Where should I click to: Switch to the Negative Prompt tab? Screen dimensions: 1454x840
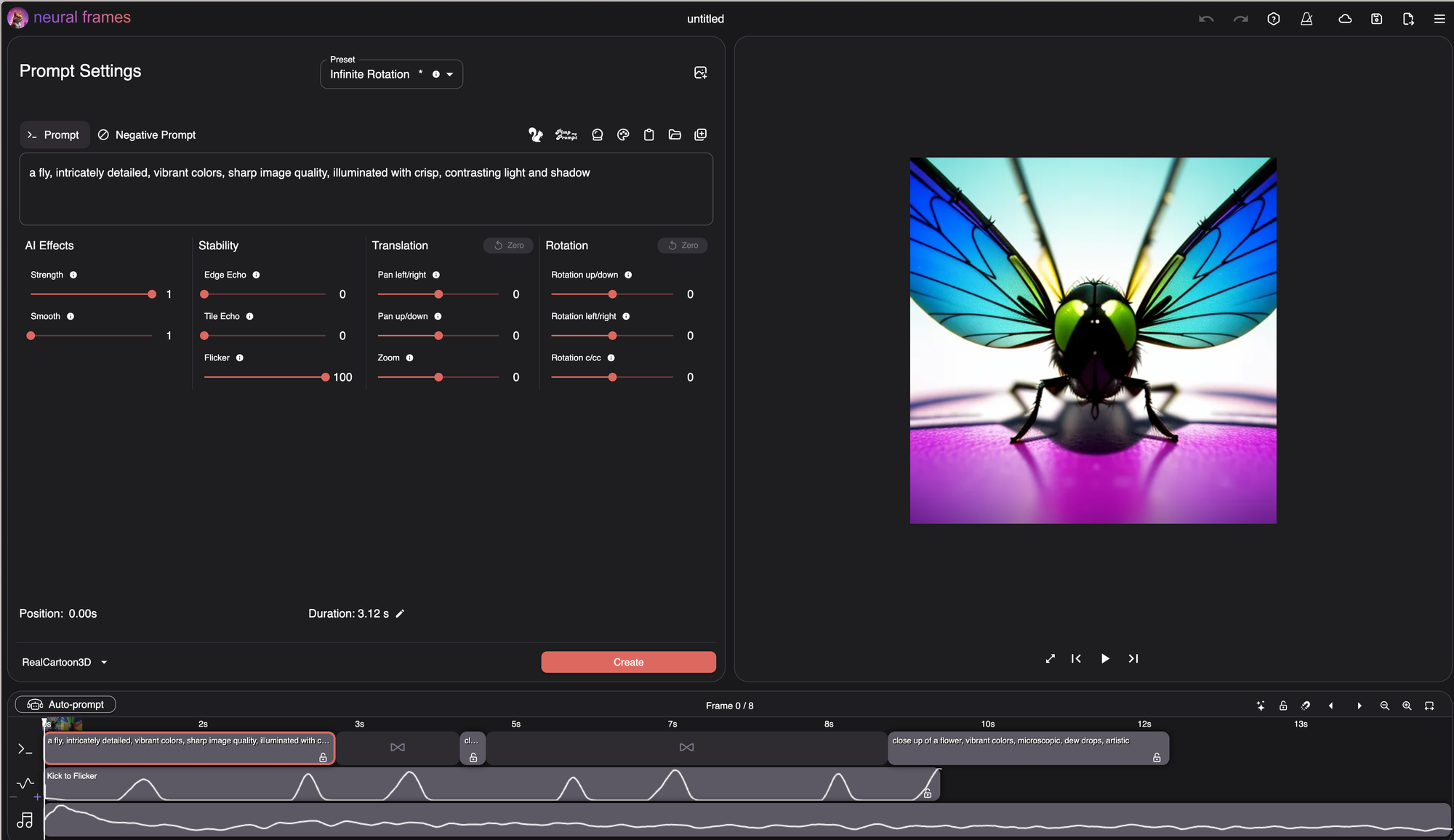147,135
